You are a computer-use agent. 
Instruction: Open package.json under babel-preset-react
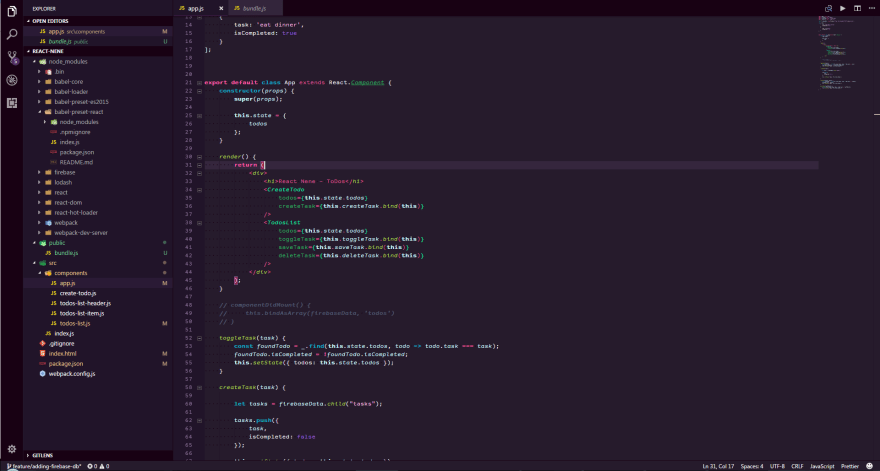click(x=98, y=152)
